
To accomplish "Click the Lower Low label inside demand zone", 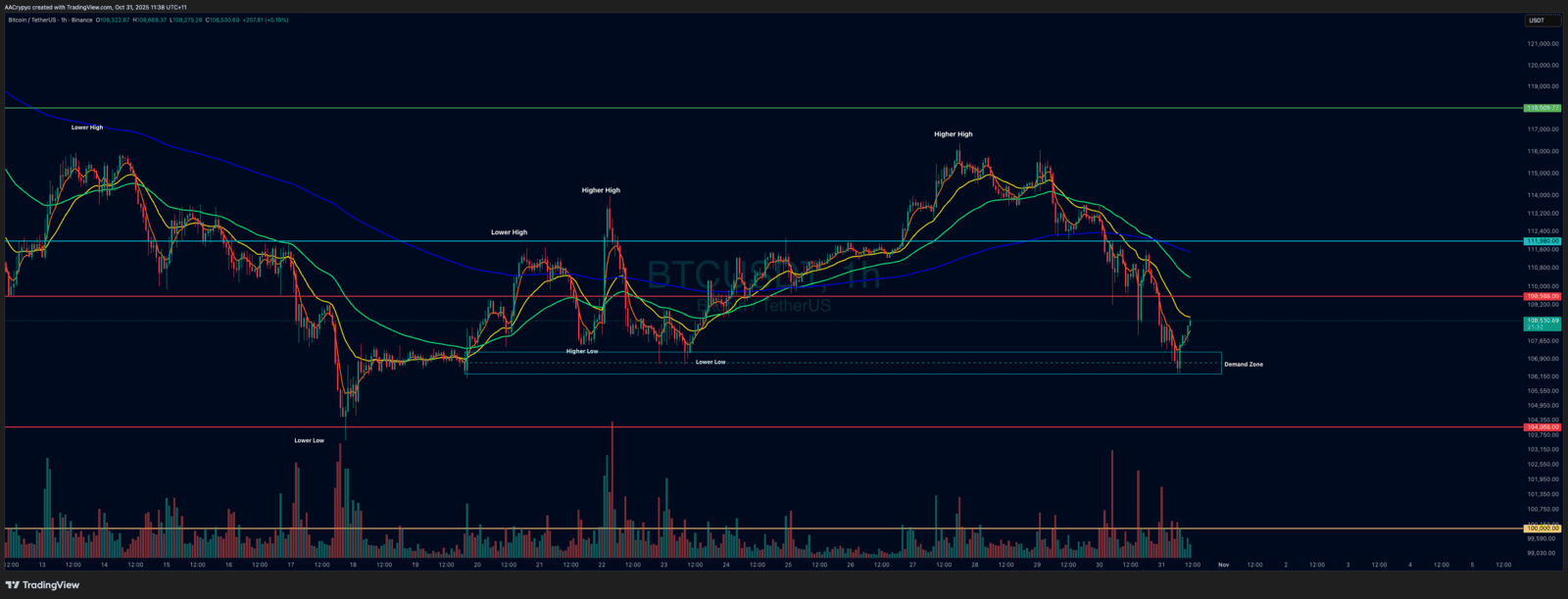I will [710, 362].
